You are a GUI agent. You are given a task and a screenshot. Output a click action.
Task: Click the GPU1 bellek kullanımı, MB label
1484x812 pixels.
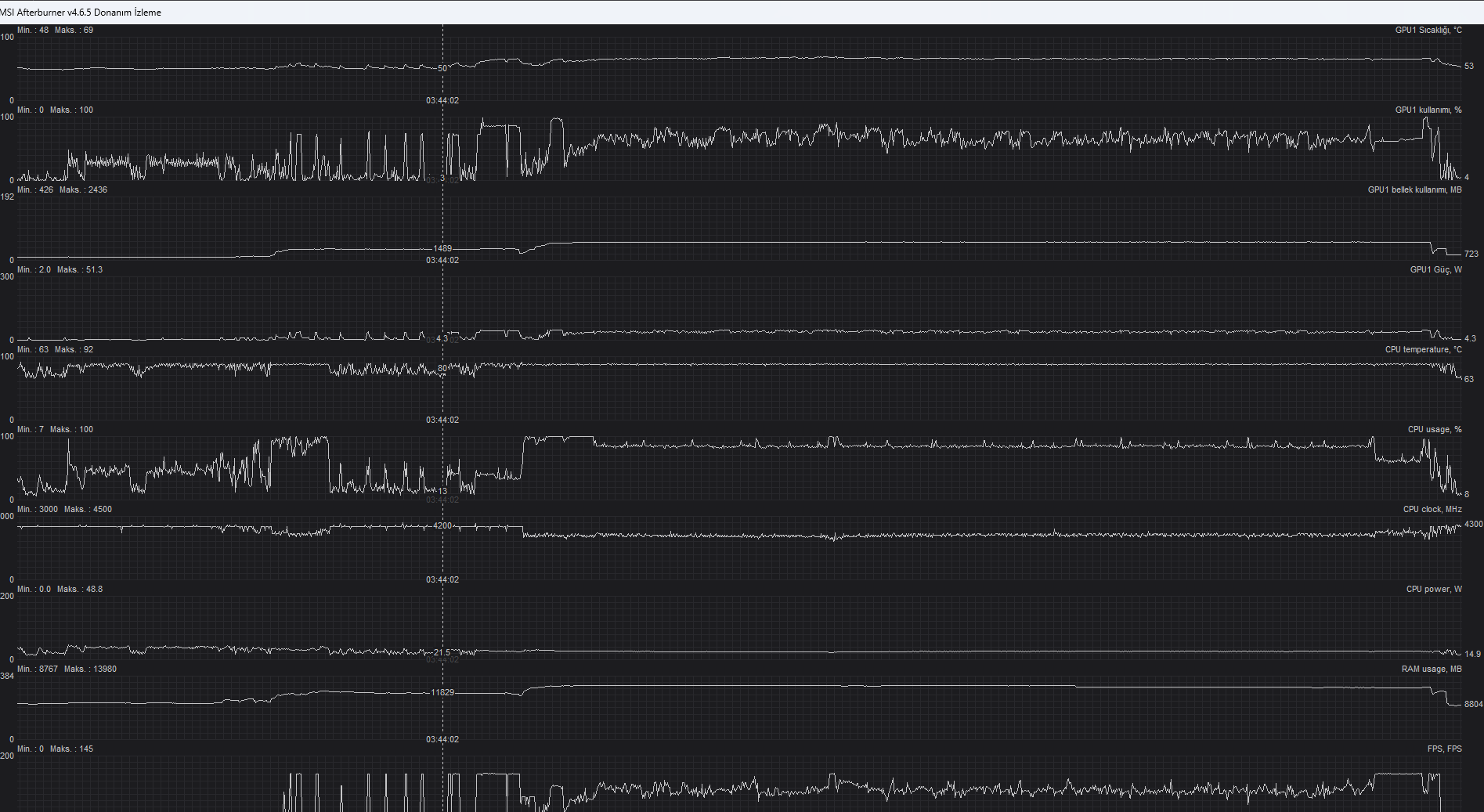point(1414,190)
